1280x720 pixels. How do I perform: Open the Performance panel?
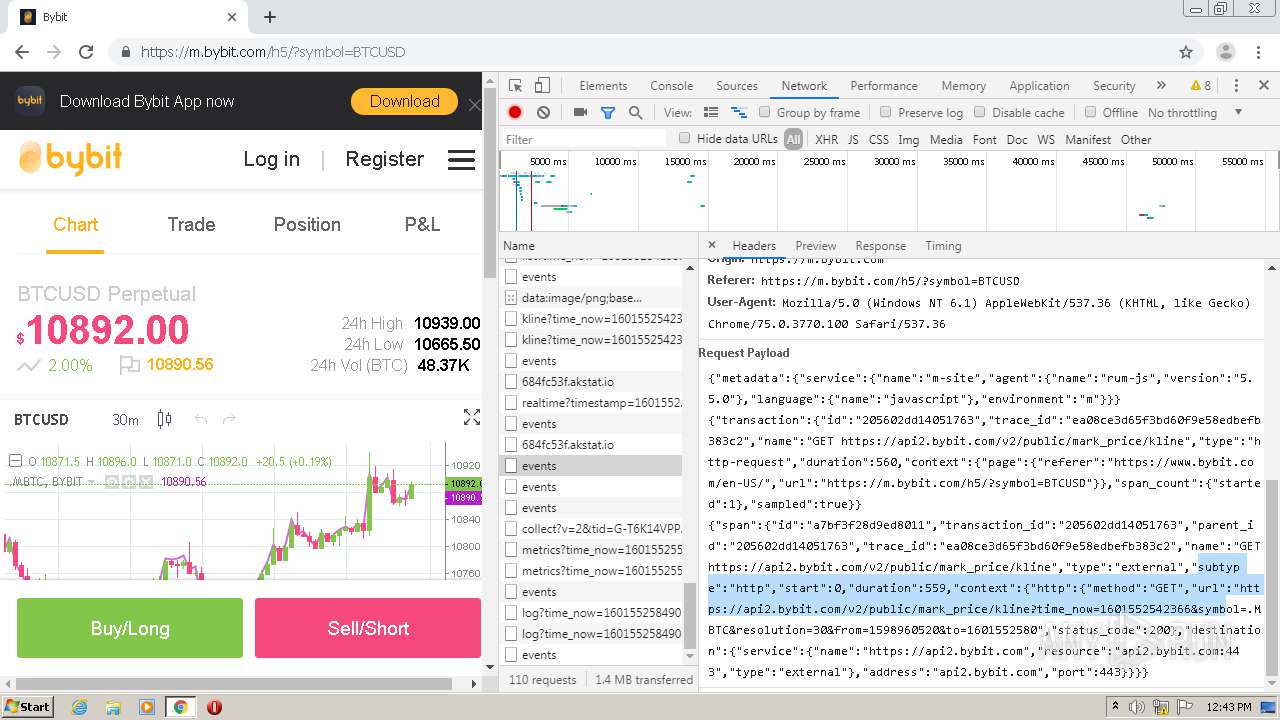[x=884, y=86]
